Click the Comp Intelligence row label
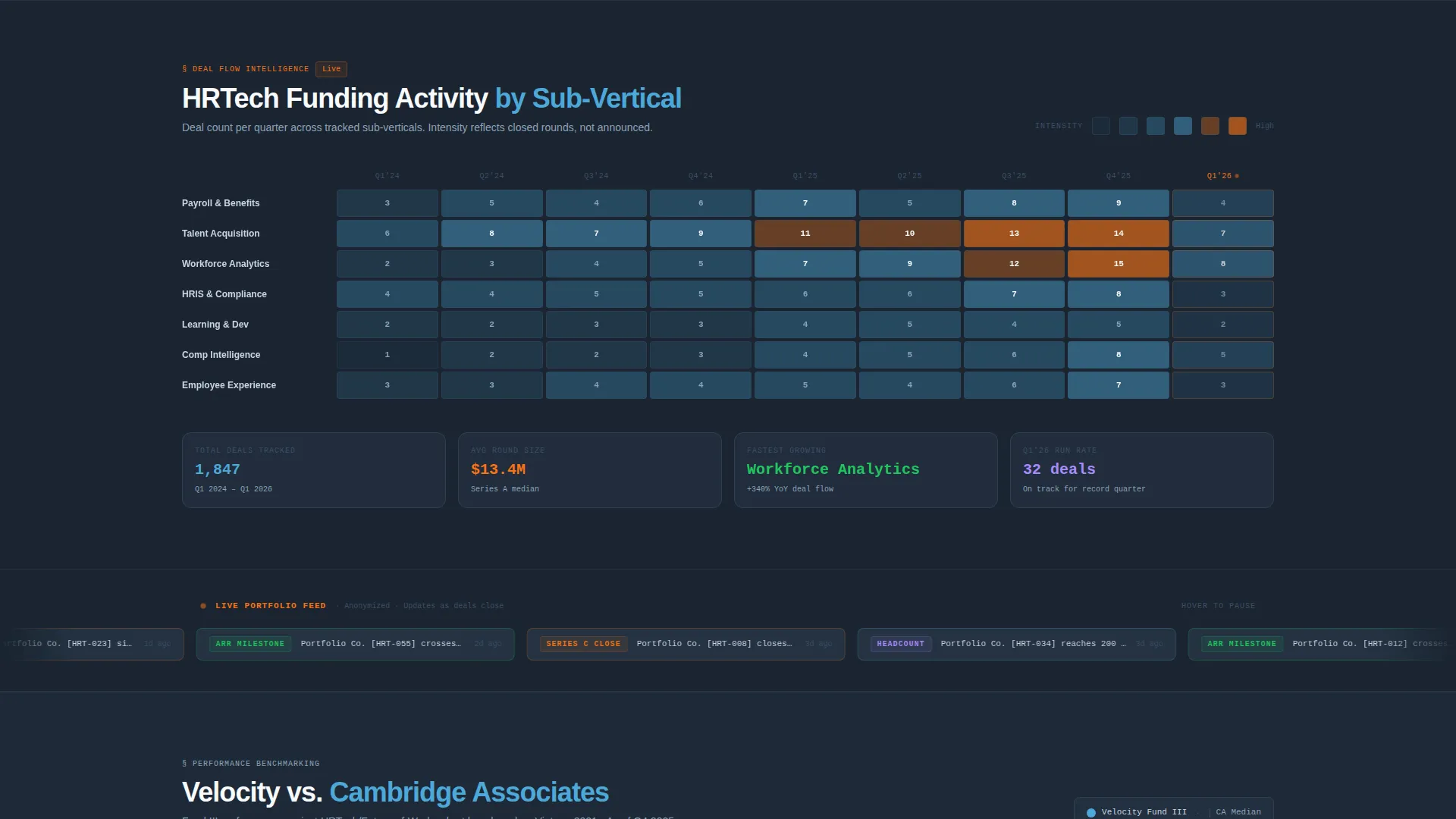Viewport: 1456px width, 819px height. pyautogui.click(x=221, y=355)
